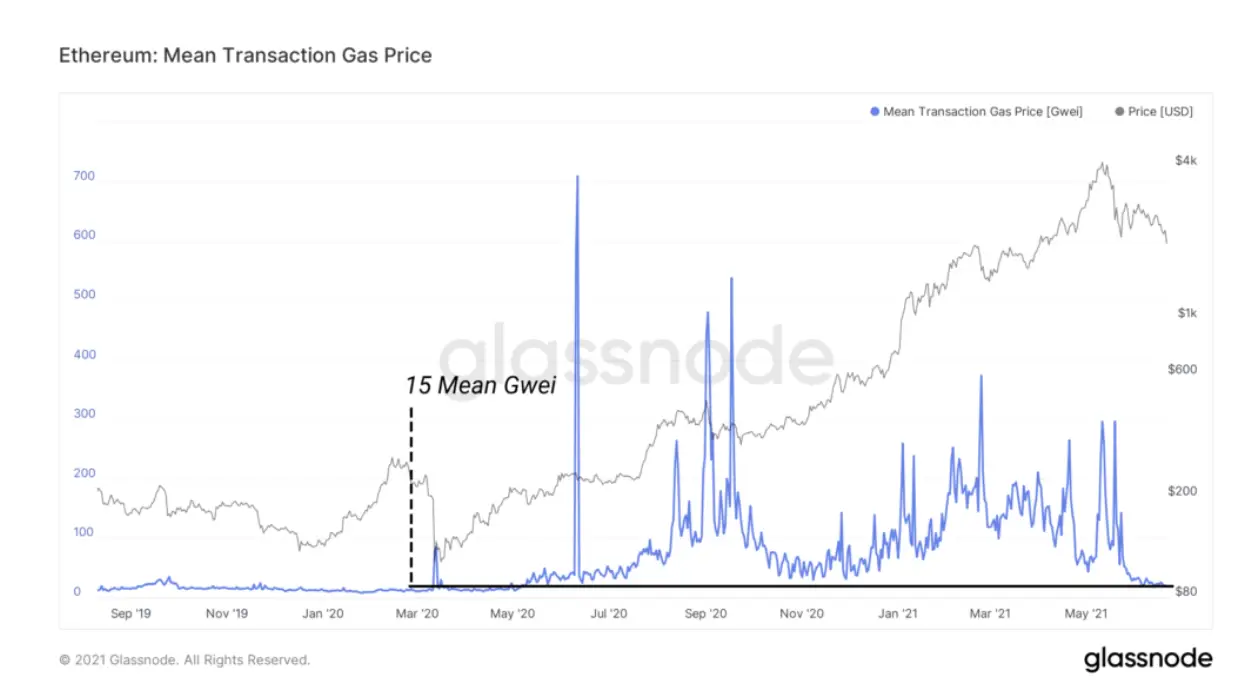This screenshot has height=684, width=1252.
Task: Select the May '21 x-axis label
Action: (1086, 613)
